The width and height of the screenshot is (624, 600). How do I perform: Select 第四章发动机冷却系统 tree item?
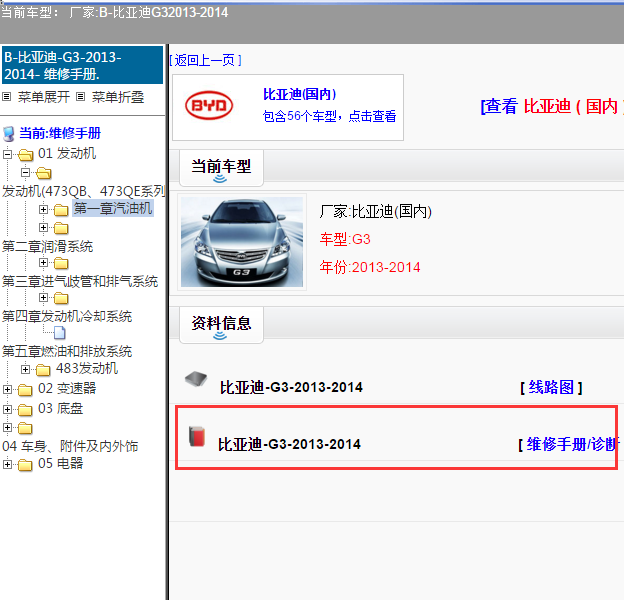[67, 316]
